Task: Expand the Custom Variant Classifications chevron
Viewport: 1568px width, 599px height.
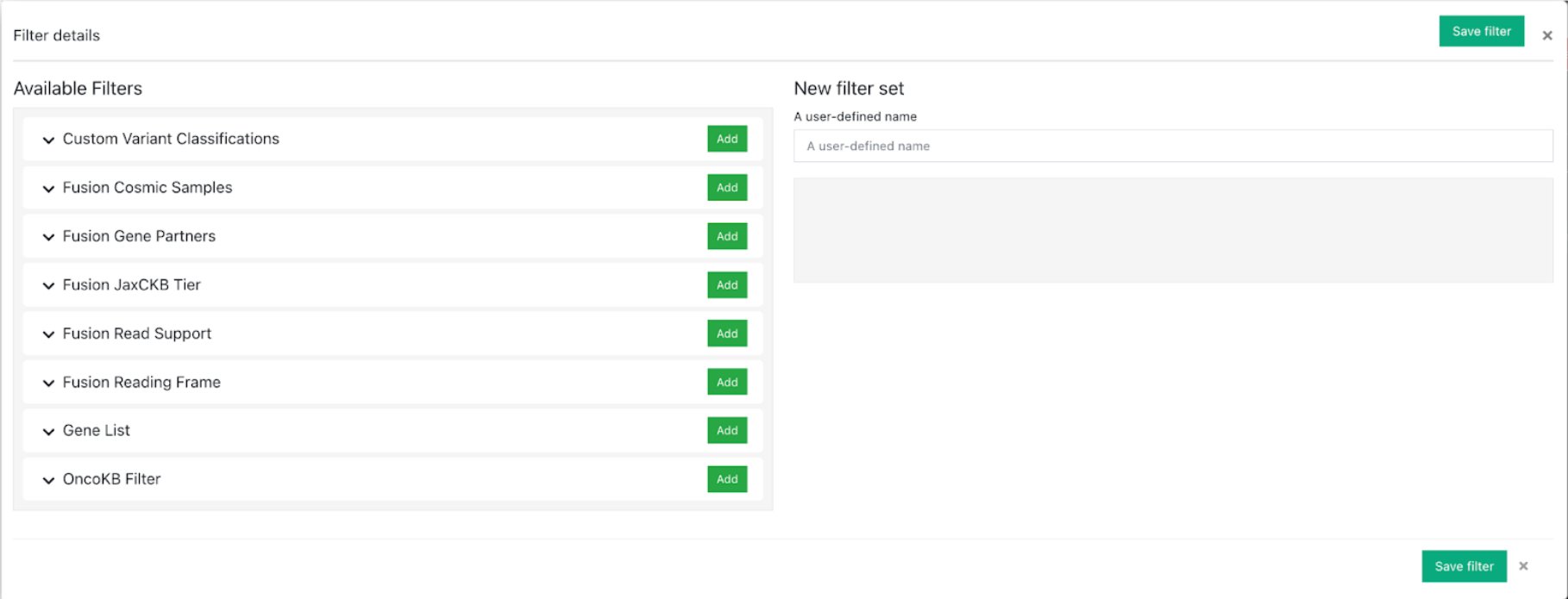Action: [x=48, y=140]
